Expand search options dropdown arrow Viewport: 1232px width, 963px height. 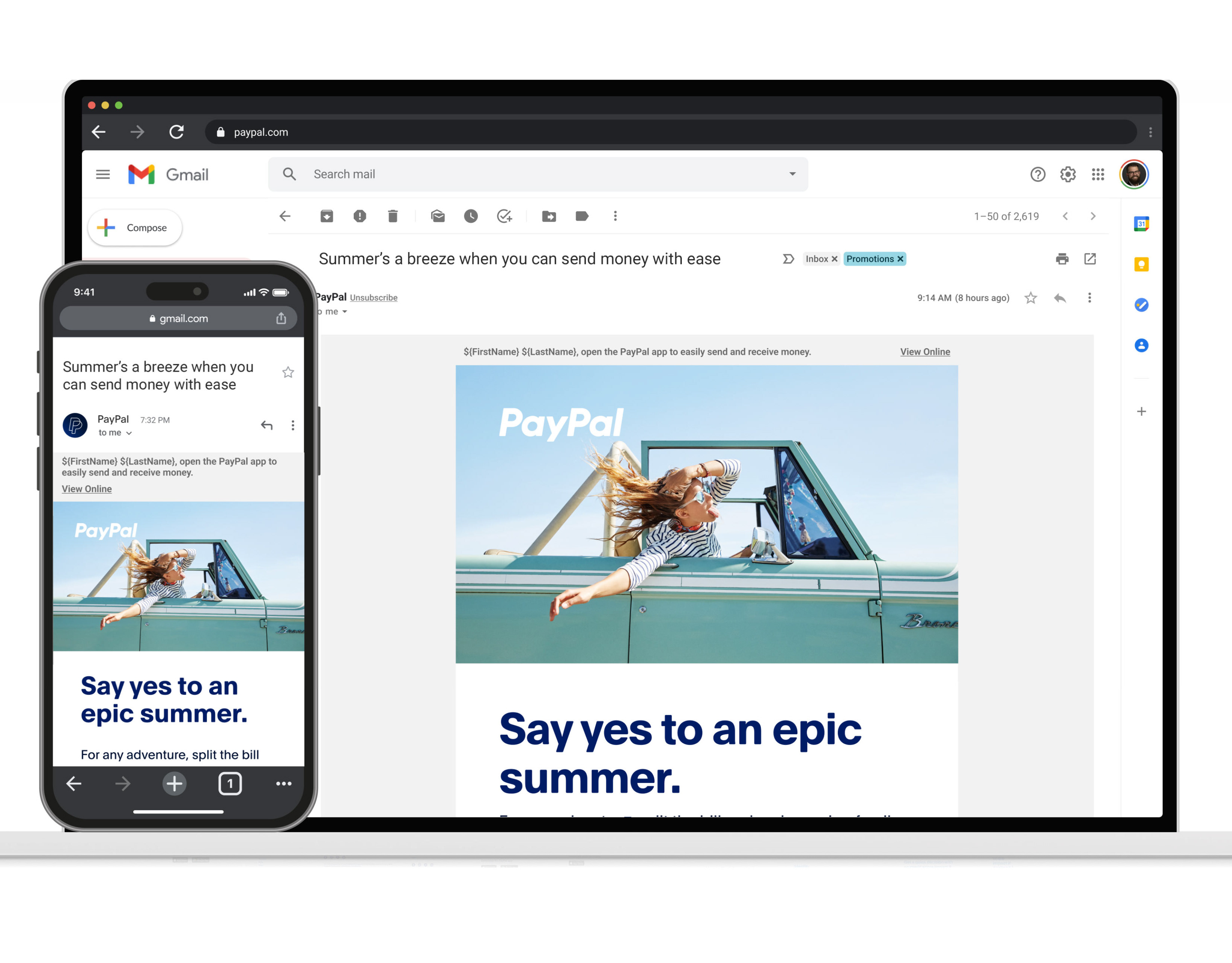coord(792,174)
